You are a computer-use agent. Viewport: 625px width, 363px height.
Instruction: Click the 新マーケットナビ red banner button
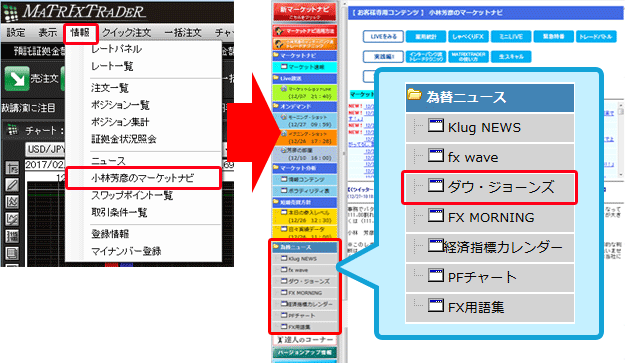coord(305,12)
